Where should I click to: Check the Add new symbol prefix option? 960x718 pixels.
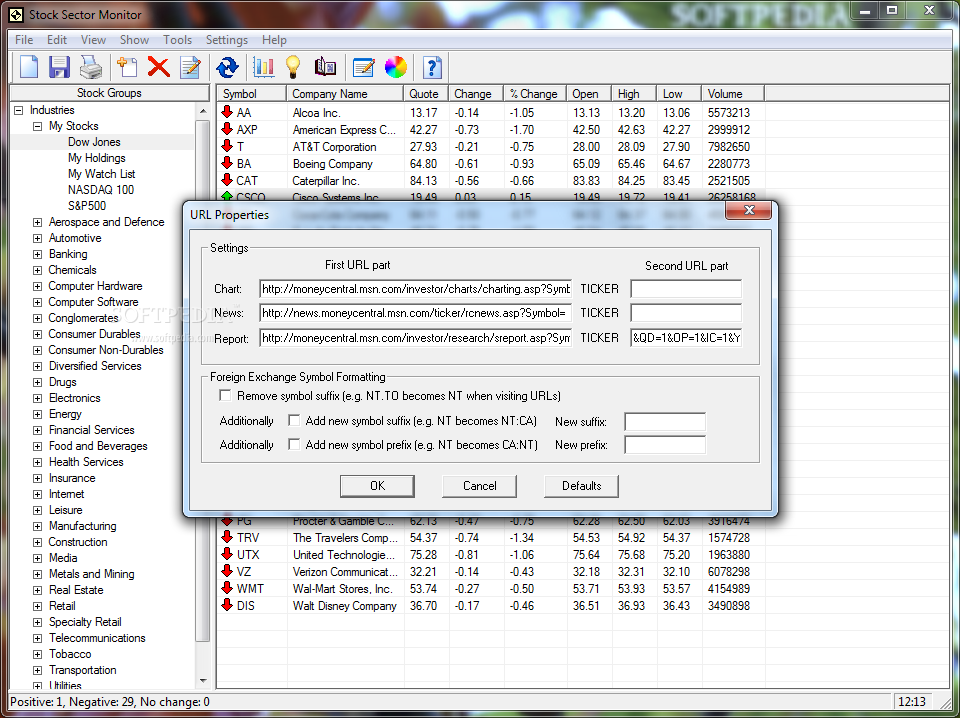click(x=294, y=444)
